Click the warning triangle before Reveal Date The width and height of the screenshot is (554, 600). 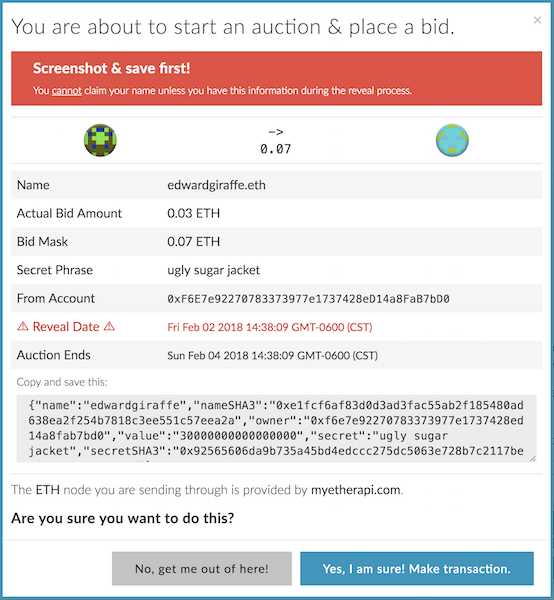pyautogui.click(x=23, y=326)
